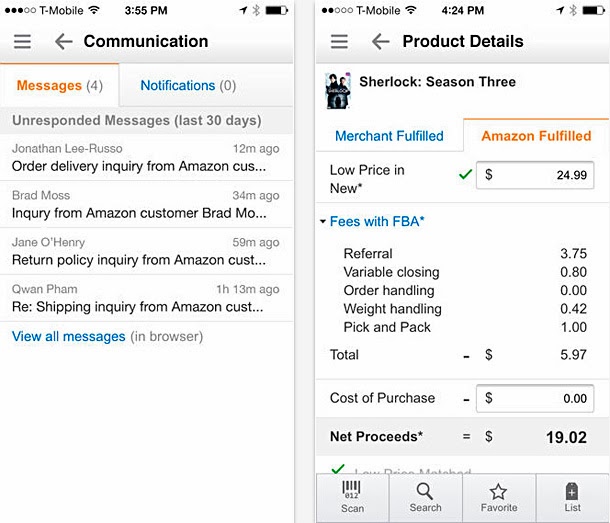
Task: Open View all messages link
Action: (69, 336)
